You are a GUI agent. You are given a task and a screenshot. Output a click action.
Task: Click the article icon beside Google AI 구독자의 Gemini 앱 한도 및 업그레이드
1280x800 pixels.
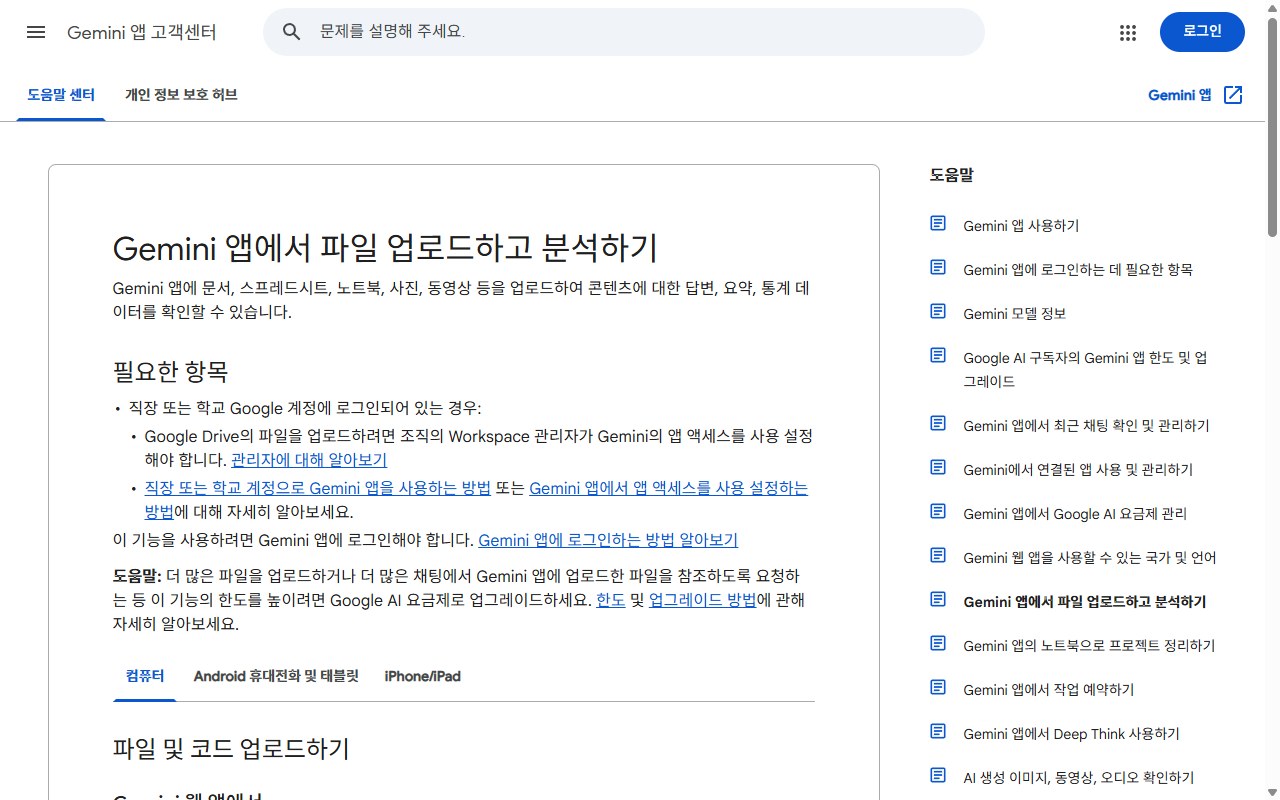[x=938, y=356]
